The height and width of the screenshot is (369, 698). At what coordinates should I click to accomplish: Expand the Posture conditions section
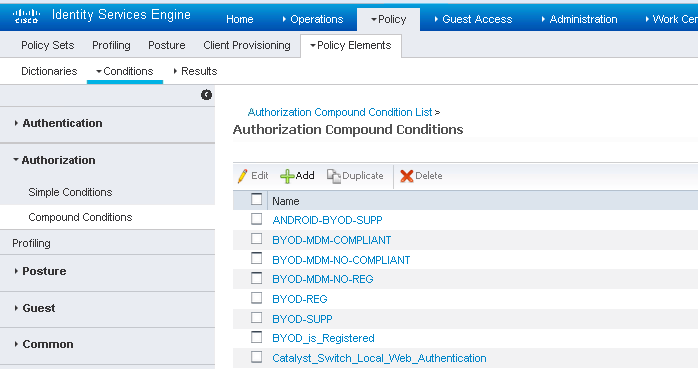[44, 271]
